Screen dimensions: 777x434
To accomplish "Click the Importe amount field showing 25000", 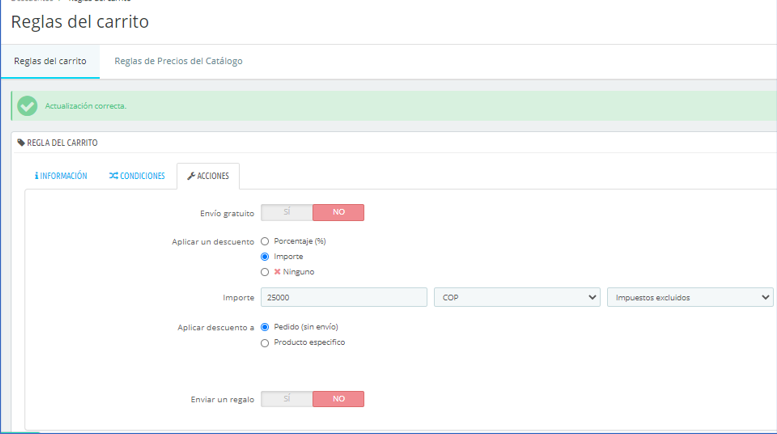I will 344,297.
